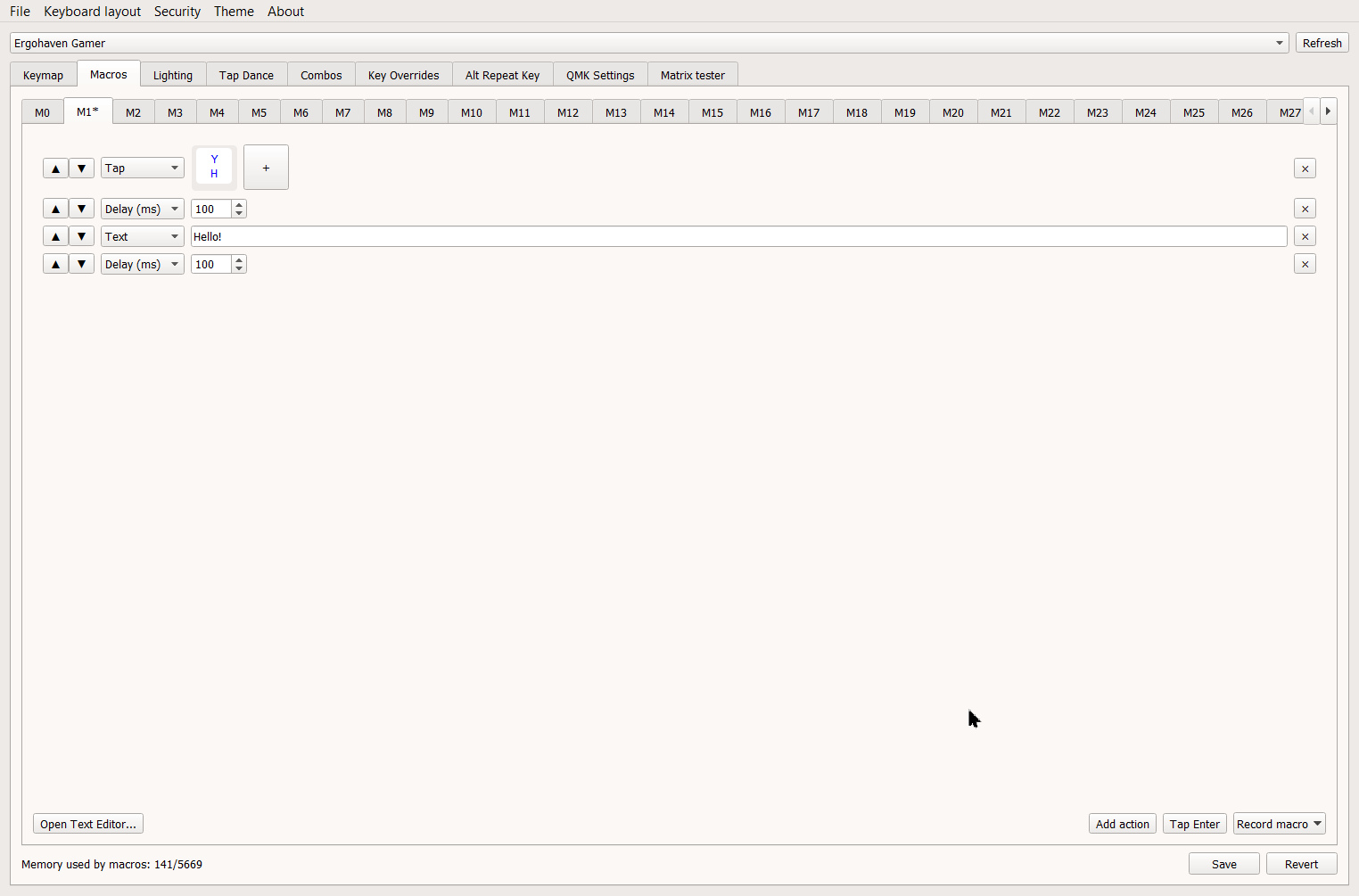The height and width of the screenshot is (896, 1359).
Task: Move the Tap action row up
Action: (55, 169)
